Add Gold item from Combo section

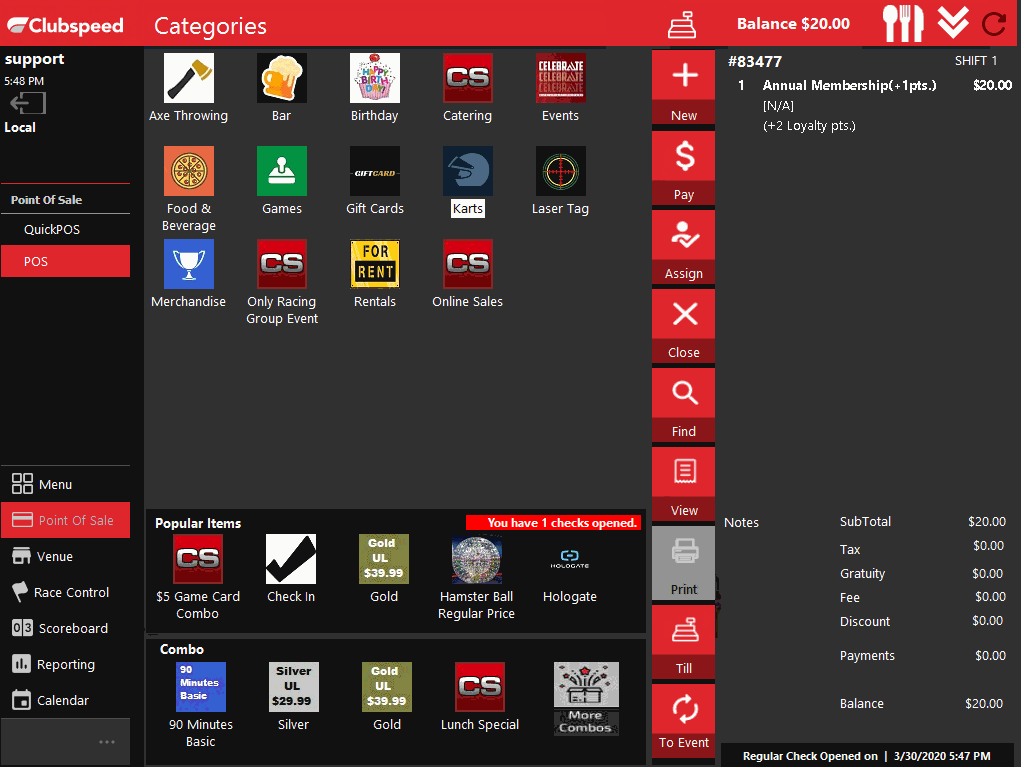click(x=387, y=697)
